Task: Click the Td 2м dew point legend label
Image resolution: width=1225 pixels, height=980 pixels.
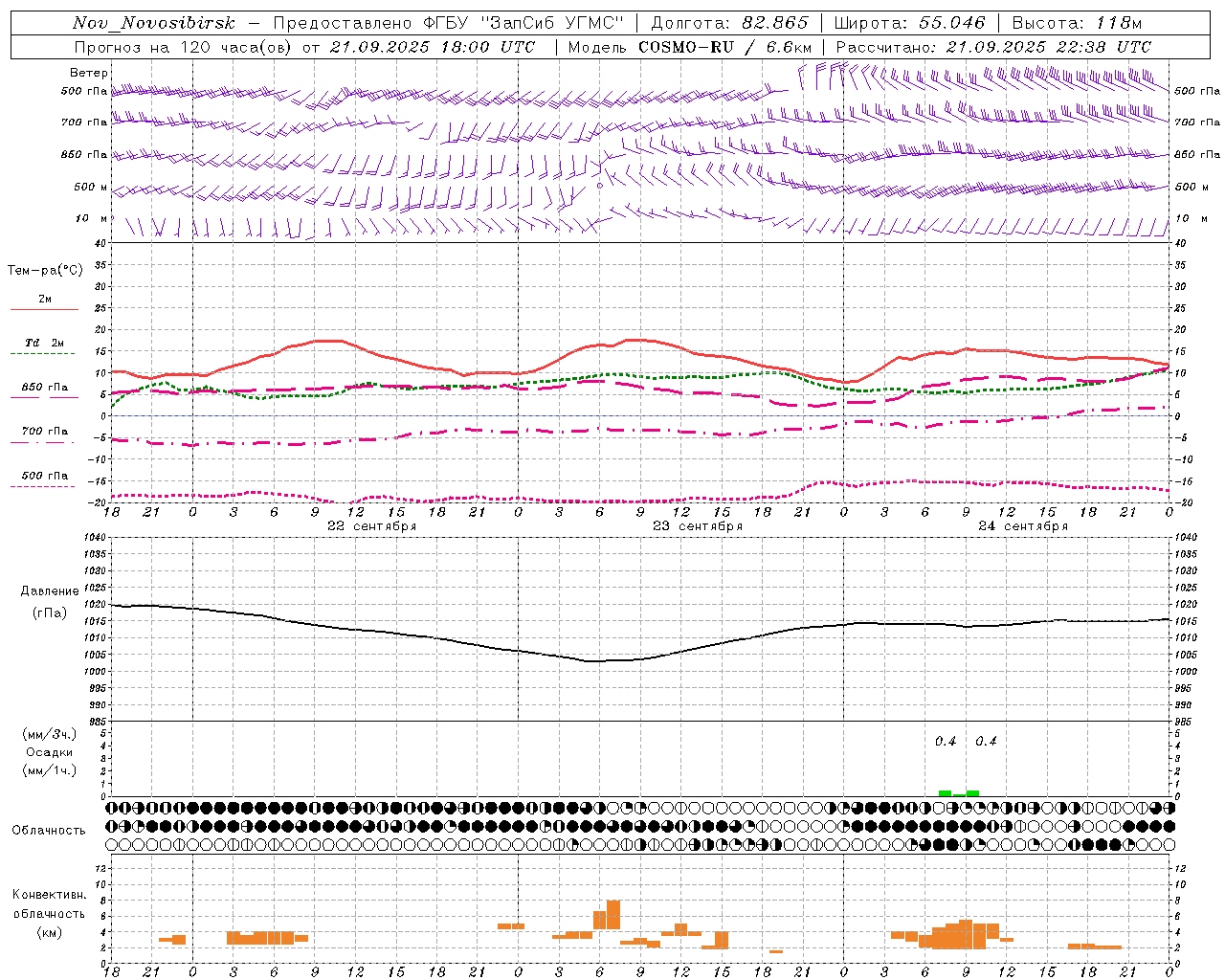Action: click(44, 343)
